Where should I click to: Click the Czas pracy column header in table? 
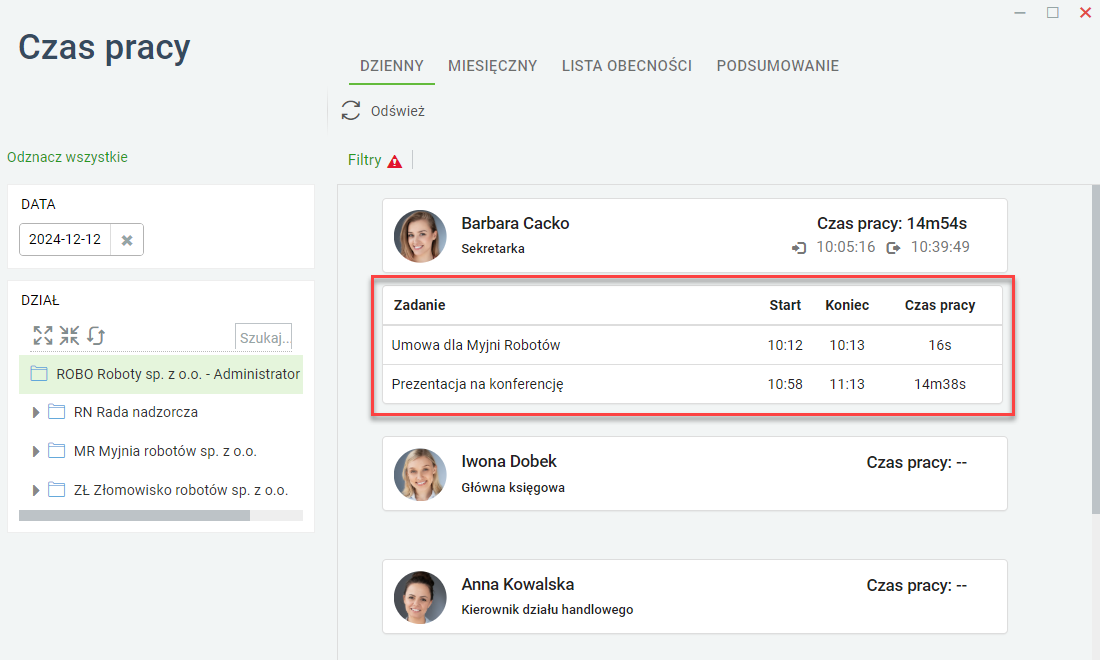point(939,305)
